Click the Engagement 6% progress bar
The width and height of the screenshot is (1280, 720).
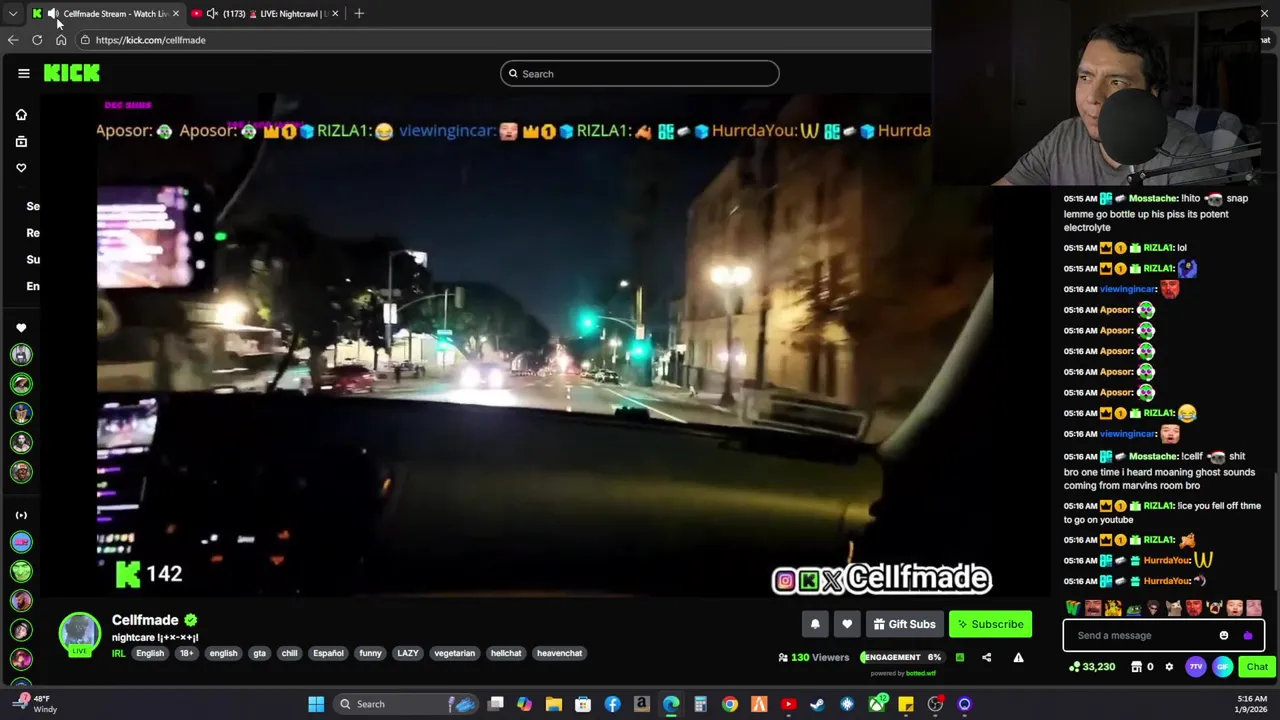point(901,657)
